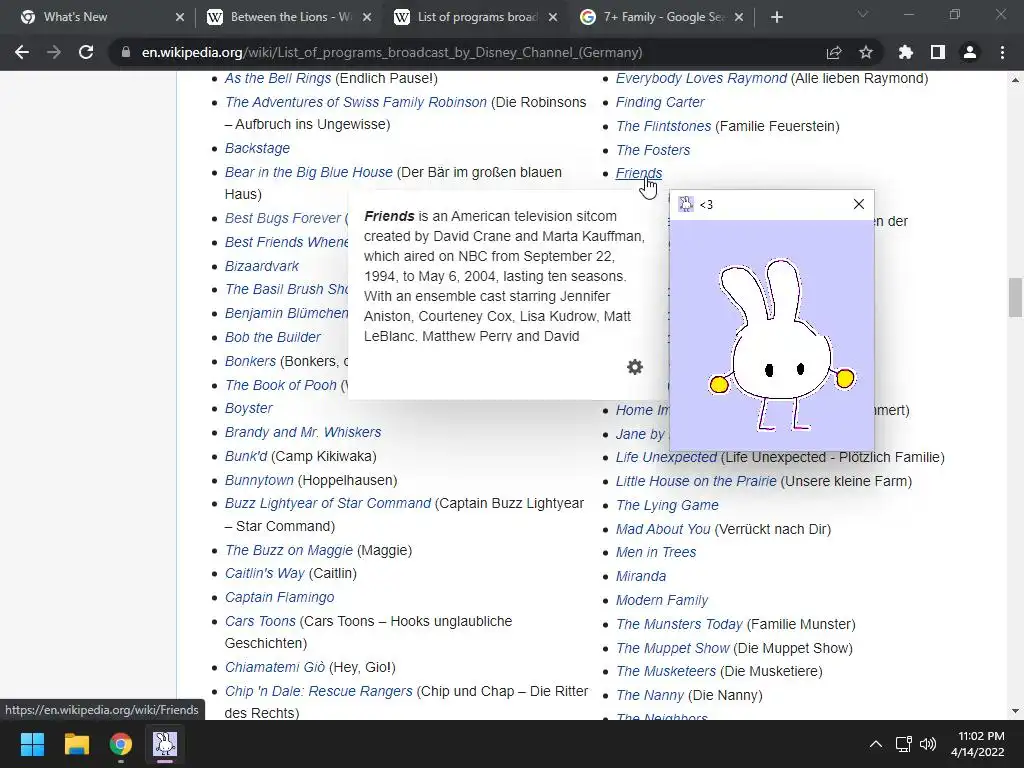Open Chrome from the taskbar
Viewport: 1024px width, 768px height.
[x=121, y=744]
